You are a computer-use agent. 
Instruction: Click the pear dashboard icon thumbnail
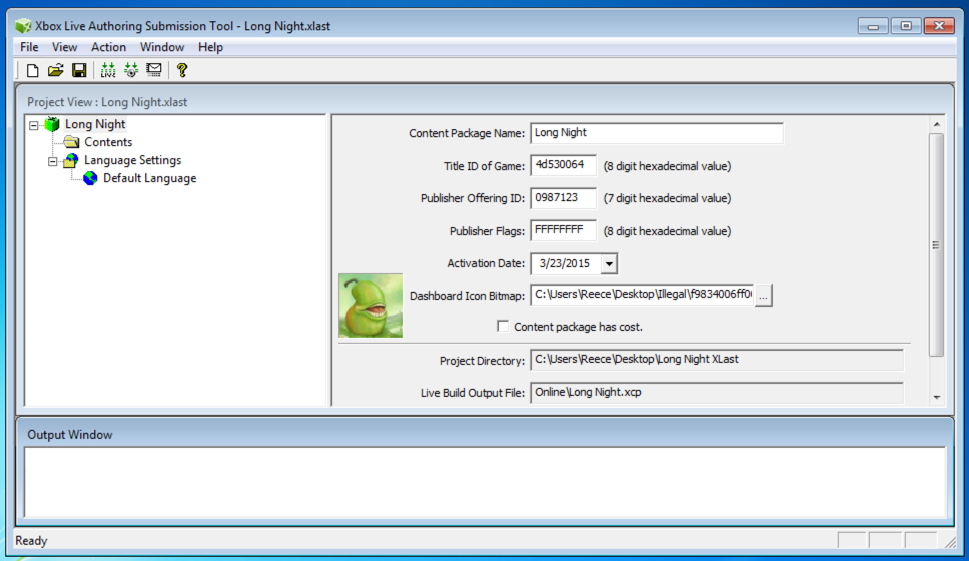pos(371,305)
